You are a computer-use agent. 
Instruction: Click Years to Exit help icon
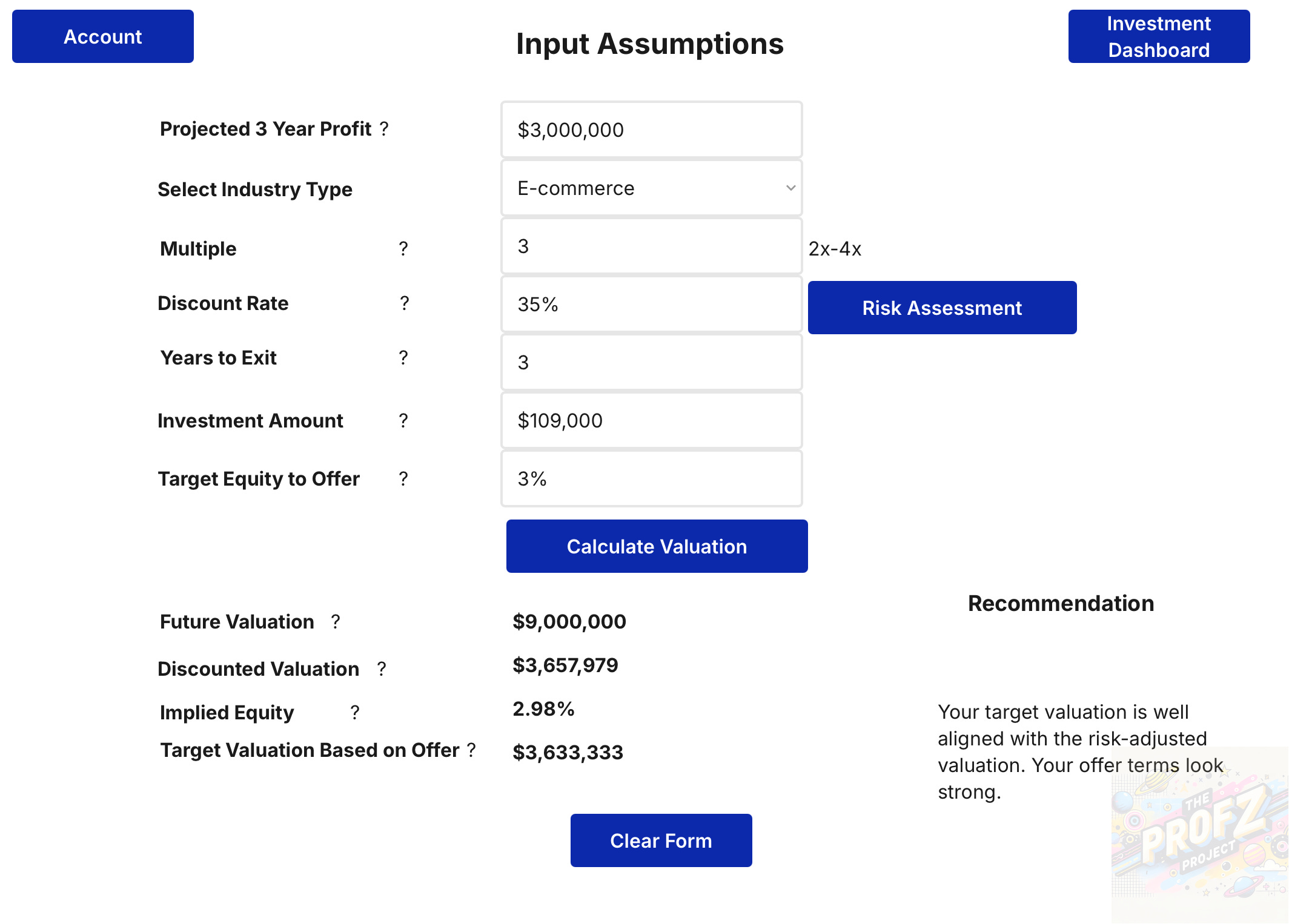(403, 357)
